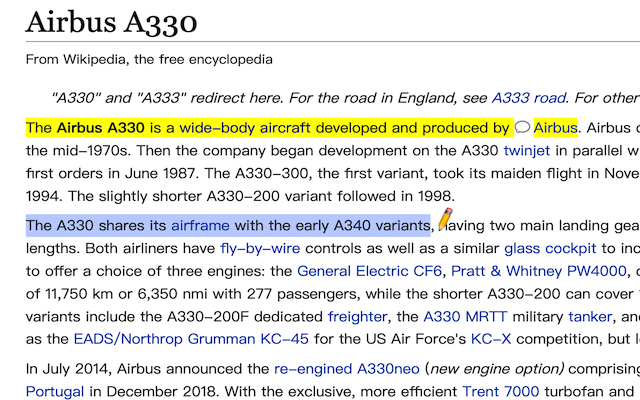The image size is (640, 400).
Task: Open the re-engined A330neo link
Action: point(347,369)
